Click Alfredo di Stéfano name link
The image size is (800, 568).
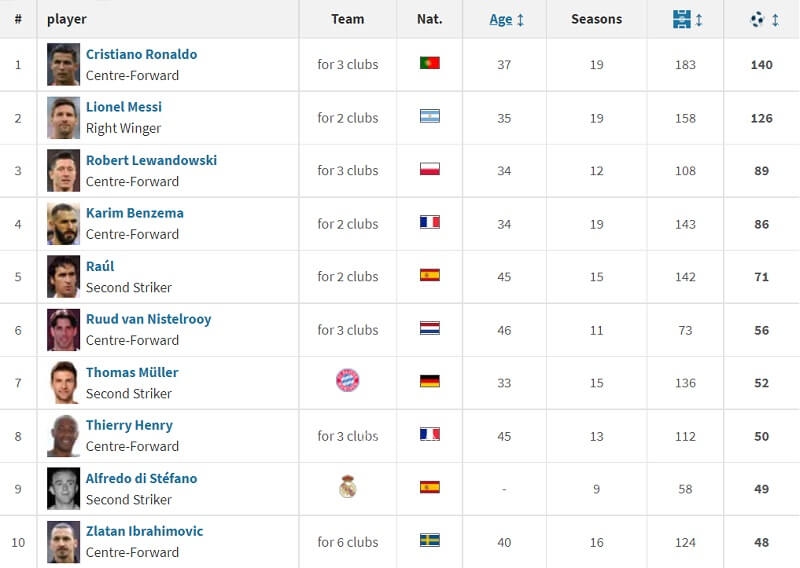141,478
